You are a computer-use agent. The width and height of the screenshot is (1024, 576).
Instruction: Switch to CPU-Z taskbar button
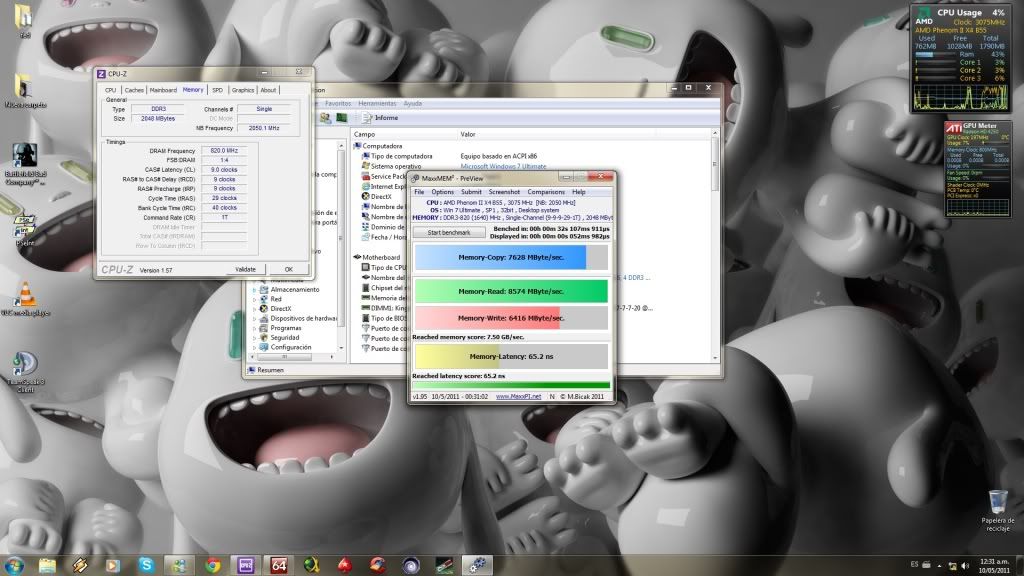(246, 565)
